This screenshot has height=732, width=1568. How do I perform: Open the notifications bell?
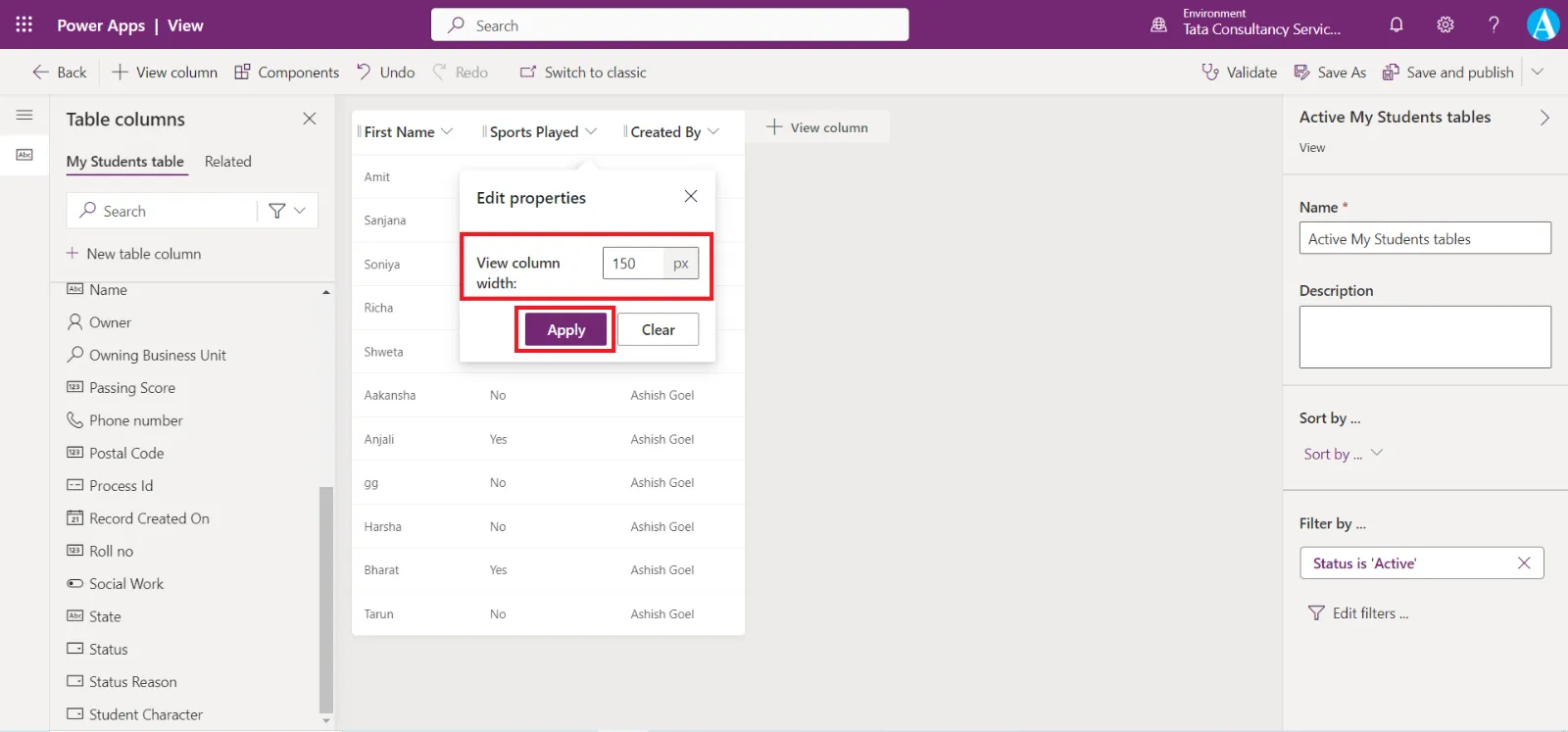tap(1396, 25)
